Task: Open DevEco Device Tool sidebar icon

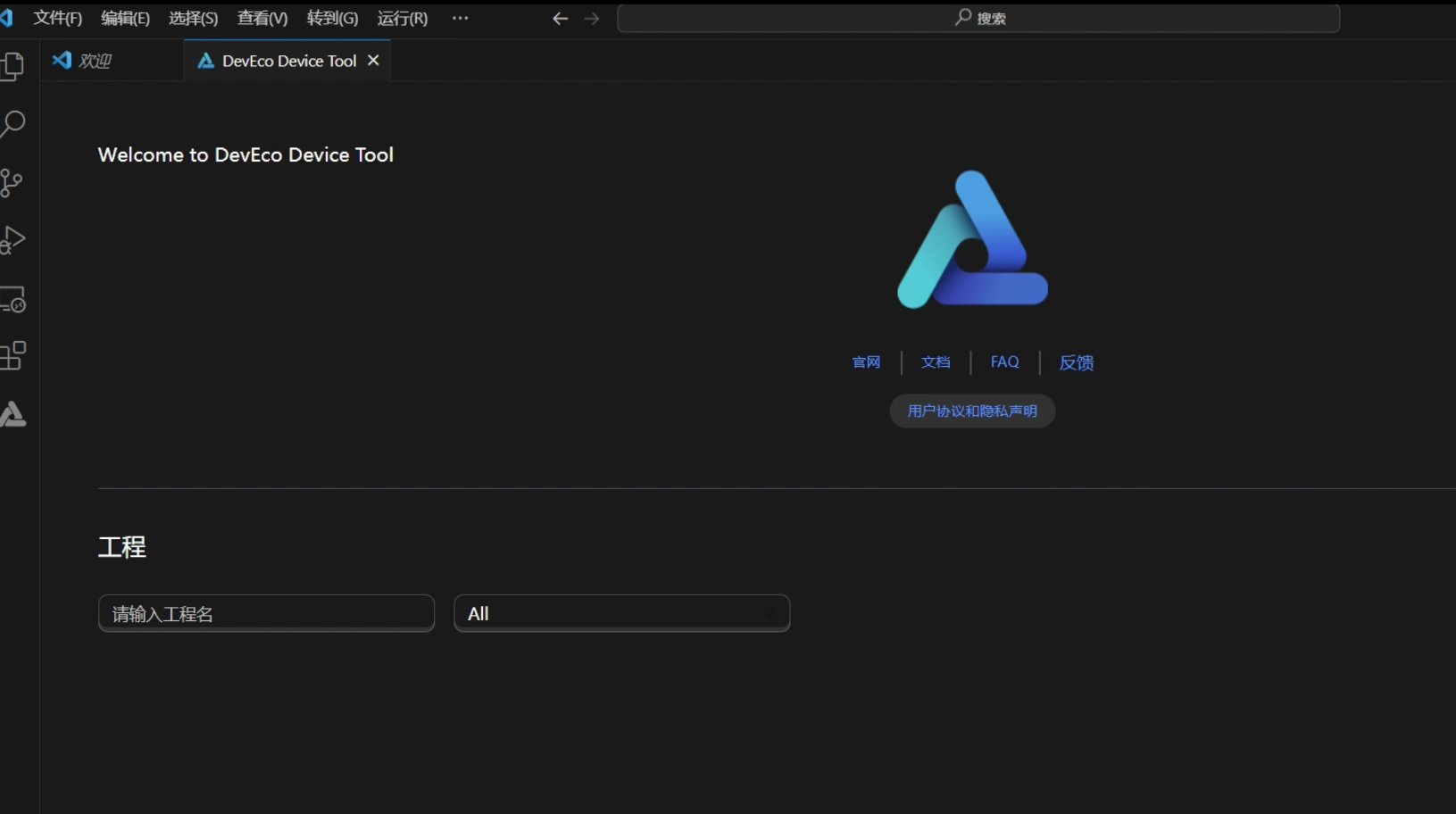Action: [12, 414]
